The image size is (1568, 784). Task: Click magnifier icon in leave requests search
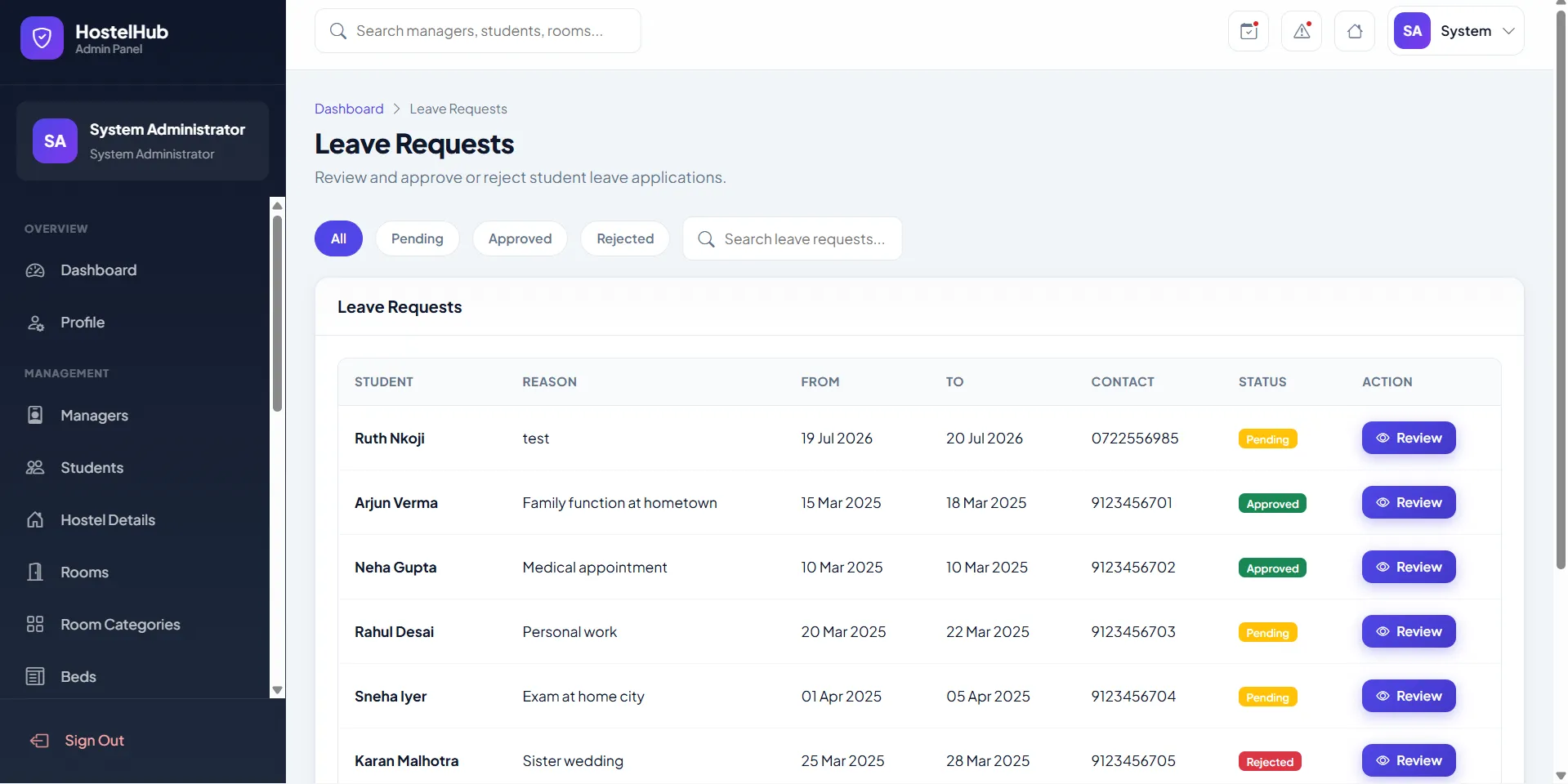706,238
